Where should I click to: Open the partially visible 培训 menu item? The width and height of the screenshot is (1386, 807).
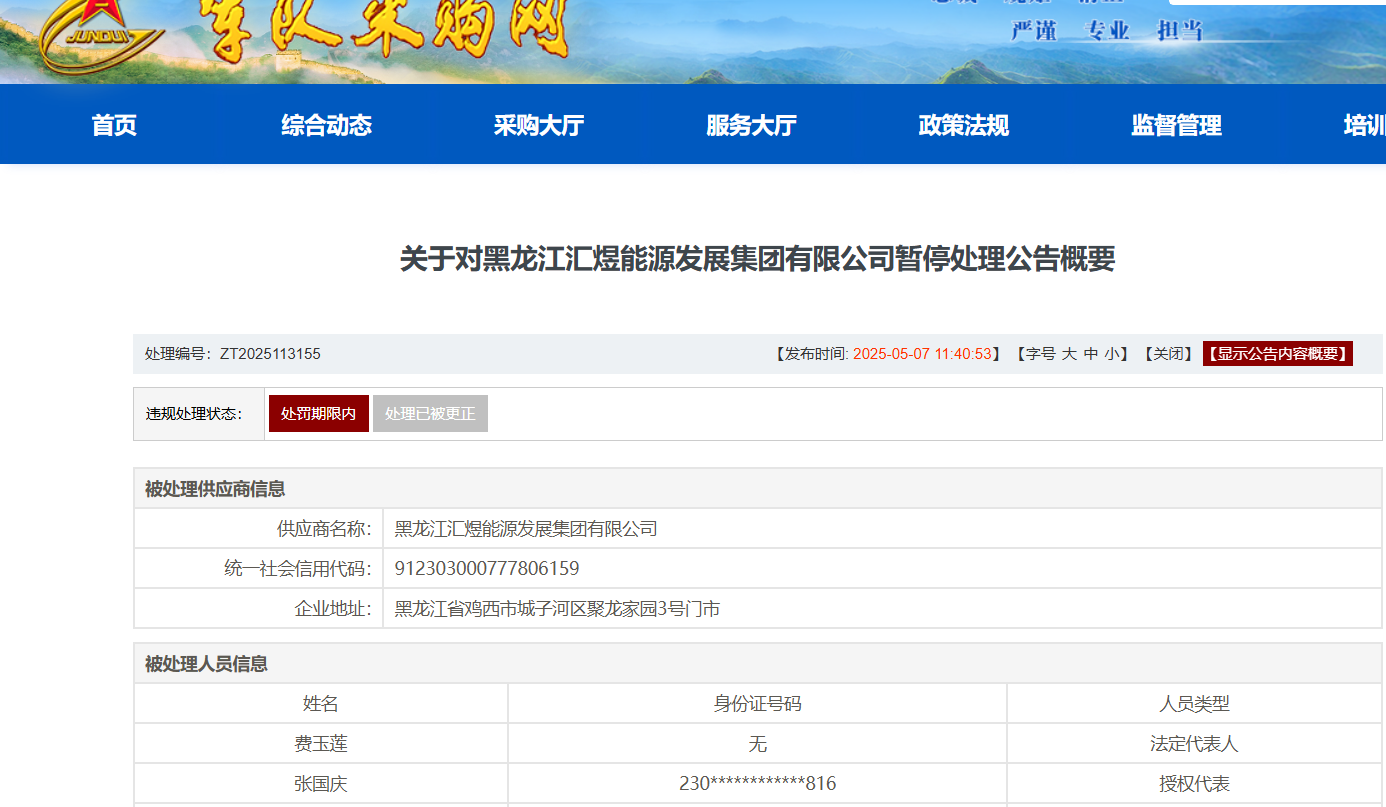point(1364,125)
